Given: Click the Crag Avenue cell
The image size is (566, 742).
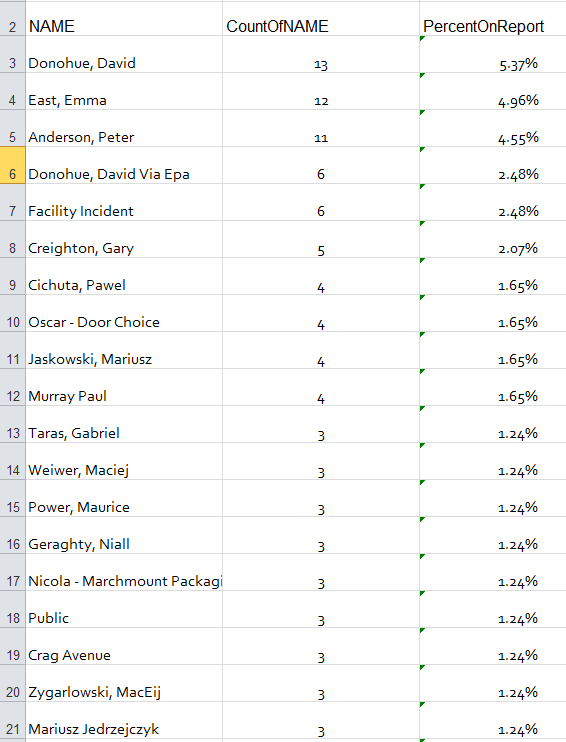Looking at the screenshot, I should coord(124,646).
